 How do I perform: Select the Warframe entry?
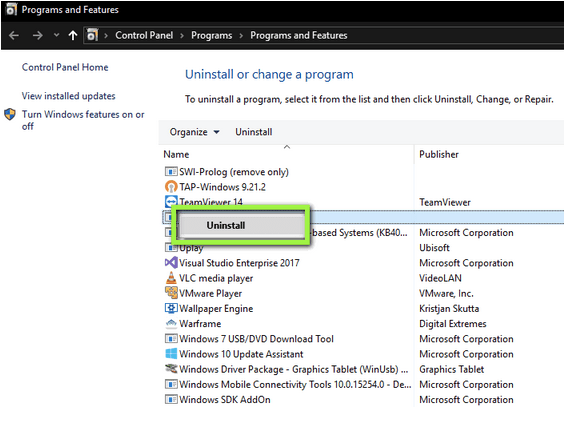(x=200, y=324)
